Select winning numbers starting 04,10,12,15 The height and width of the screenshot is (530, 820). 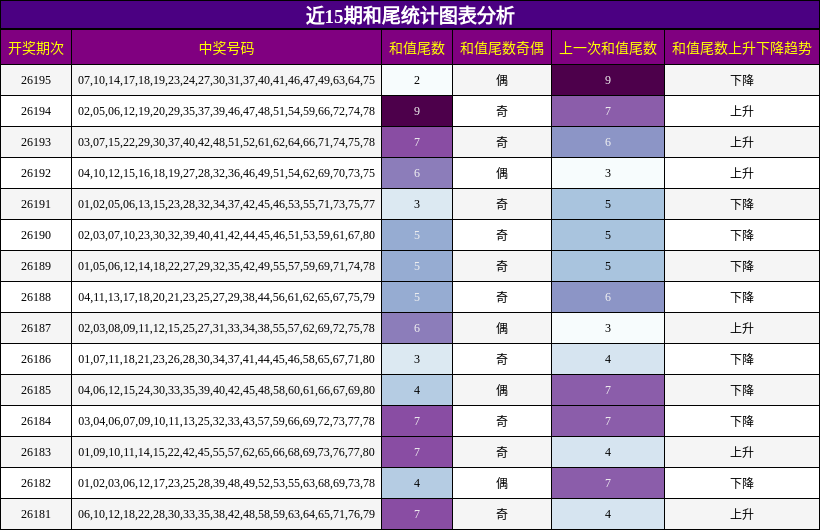226,173
